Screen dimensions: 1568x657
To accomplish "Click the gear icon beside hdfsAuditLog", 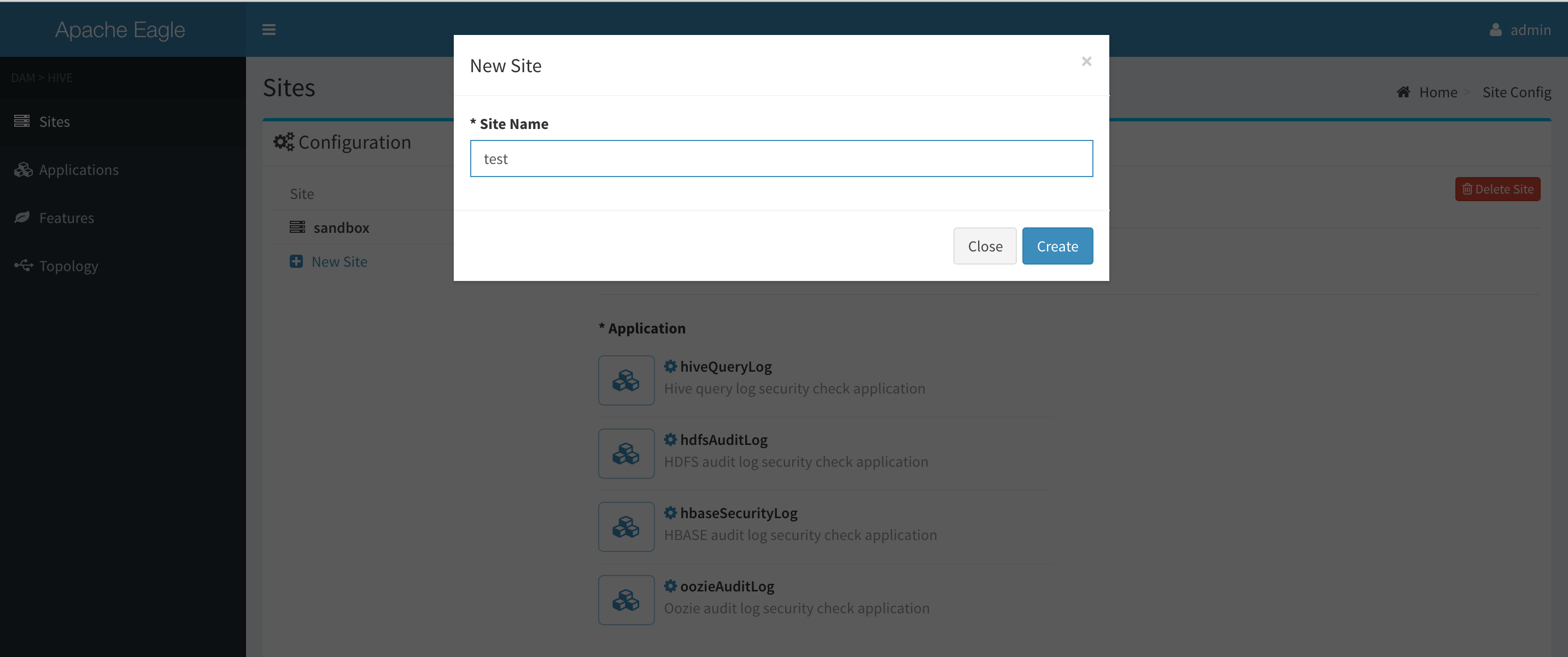I will coord(670,439).
